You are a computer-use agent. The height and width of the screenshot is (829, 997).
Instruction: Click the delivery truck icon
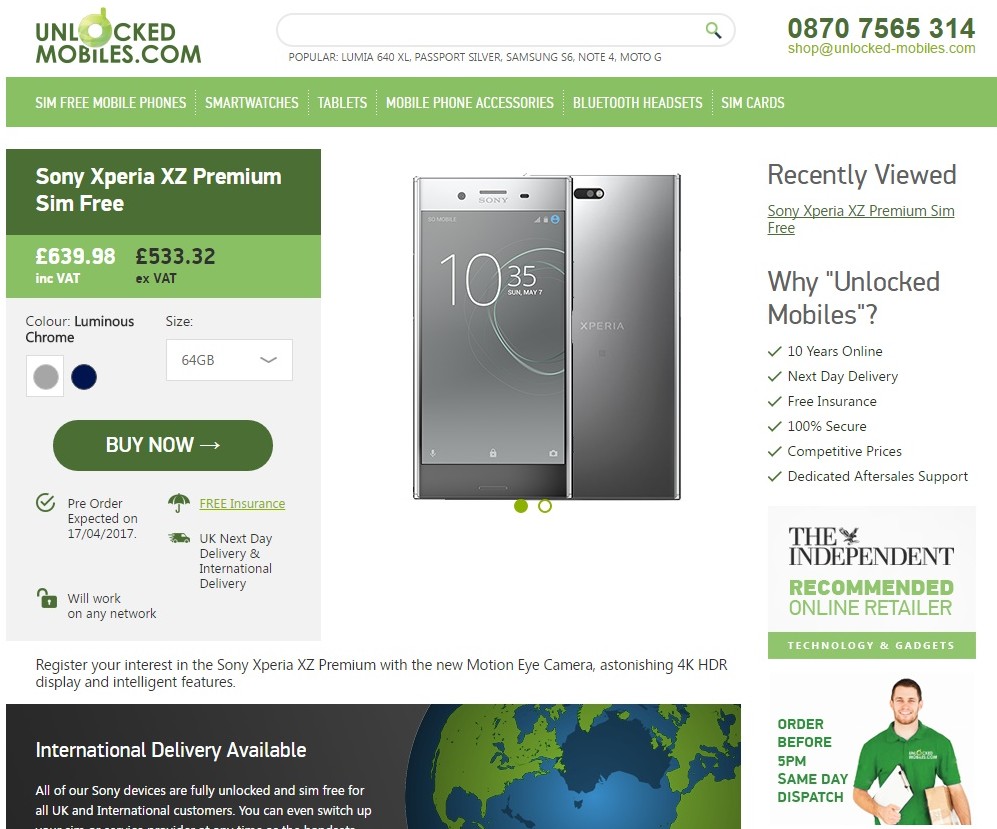click(x=179, y=538)
